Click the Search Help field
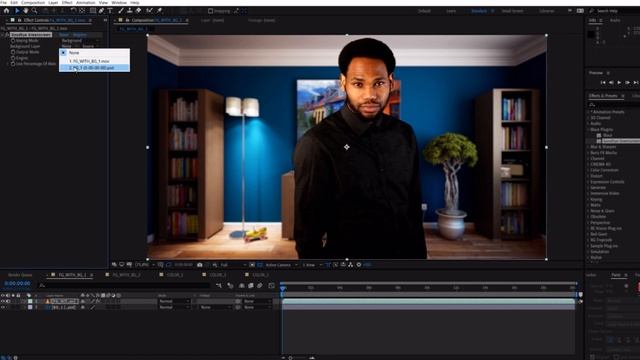640x360 pixels. coord(613,11)
